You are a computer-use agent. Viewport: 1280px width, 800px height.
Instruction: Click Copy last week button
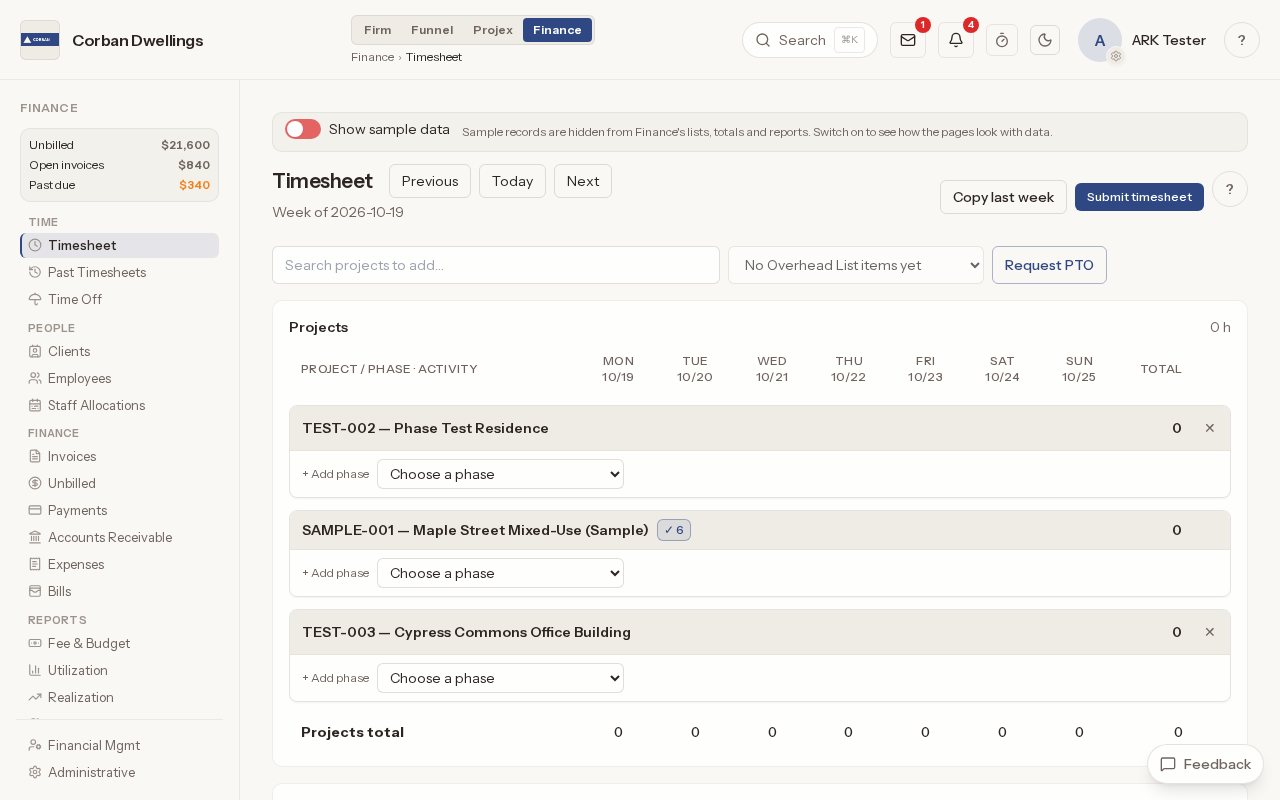click(x=1003, y=197)
